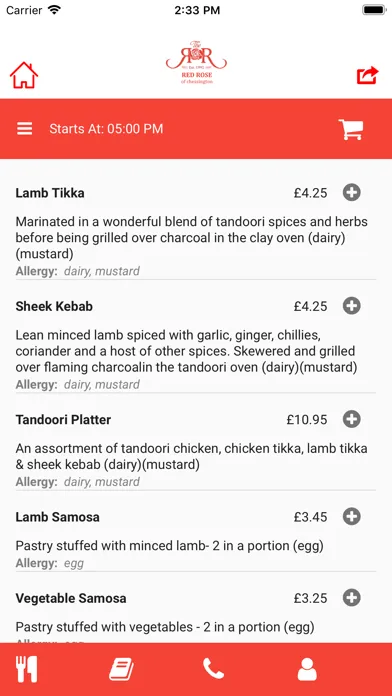Select the Lamb Tikka item title
The height and width of the screenshot is (696, 392).
pyautogui.click(x=50, y=193)
